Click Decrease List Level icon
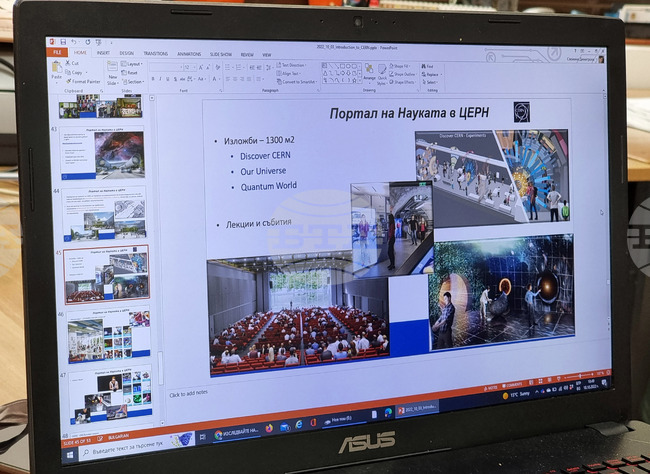Screen dimensions: 650x474 tap(252, 68)
